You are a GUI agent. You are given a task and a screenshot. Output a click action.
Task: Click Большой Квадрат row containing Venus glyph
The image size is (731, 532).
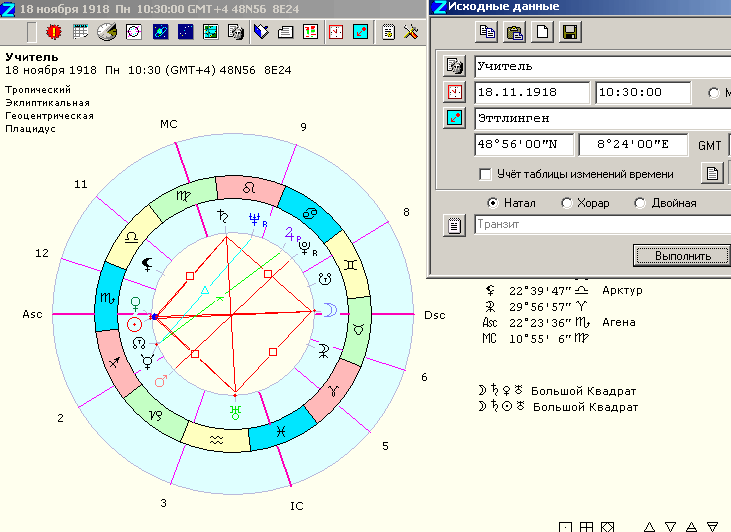click(557, 391)
